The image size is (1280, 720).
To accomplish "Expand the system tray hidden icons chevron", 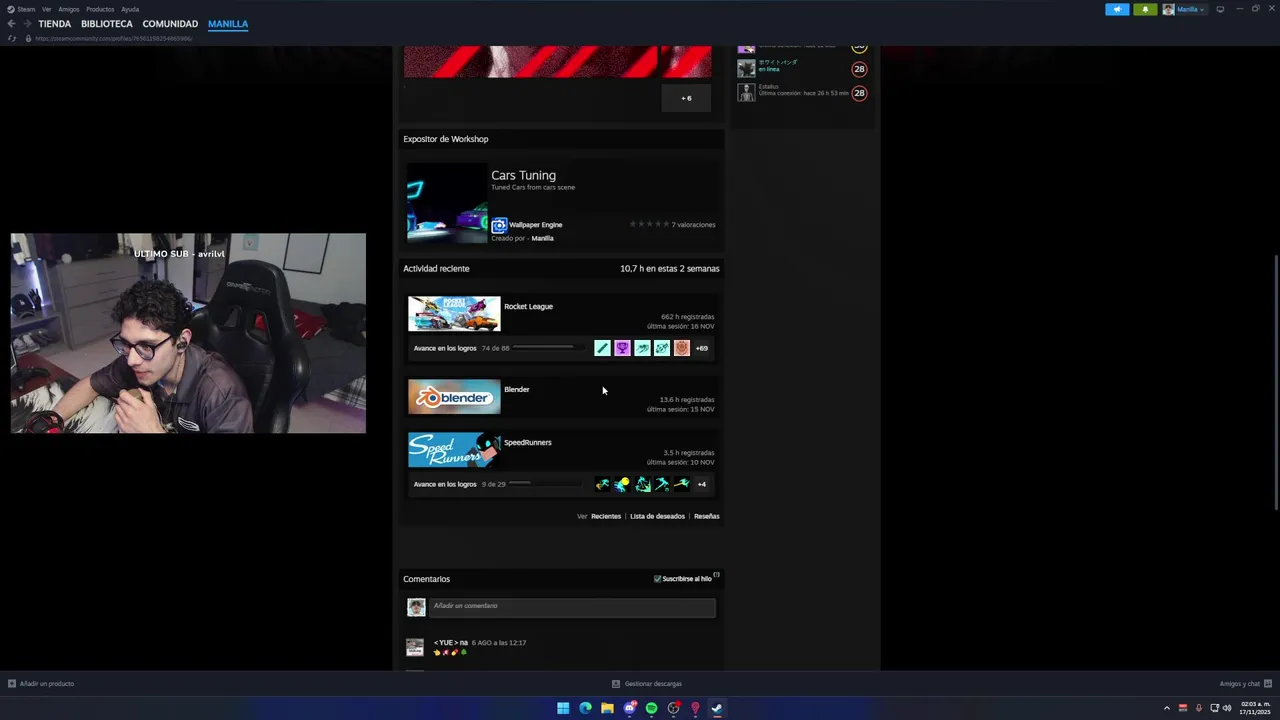I will pos(1166,708).
